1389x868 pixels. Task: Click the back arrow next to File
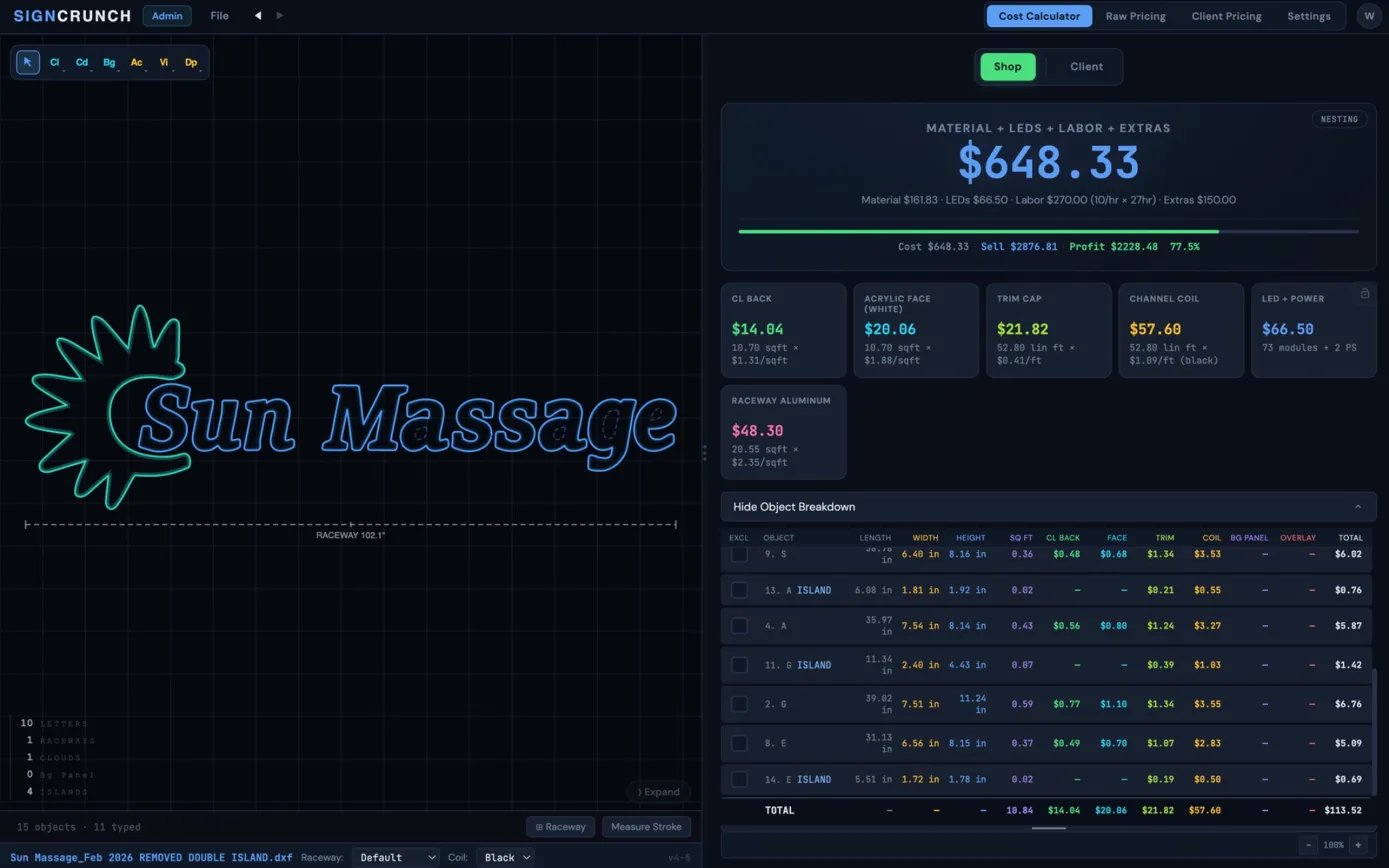pyautogui.click(x=258, y=16)
